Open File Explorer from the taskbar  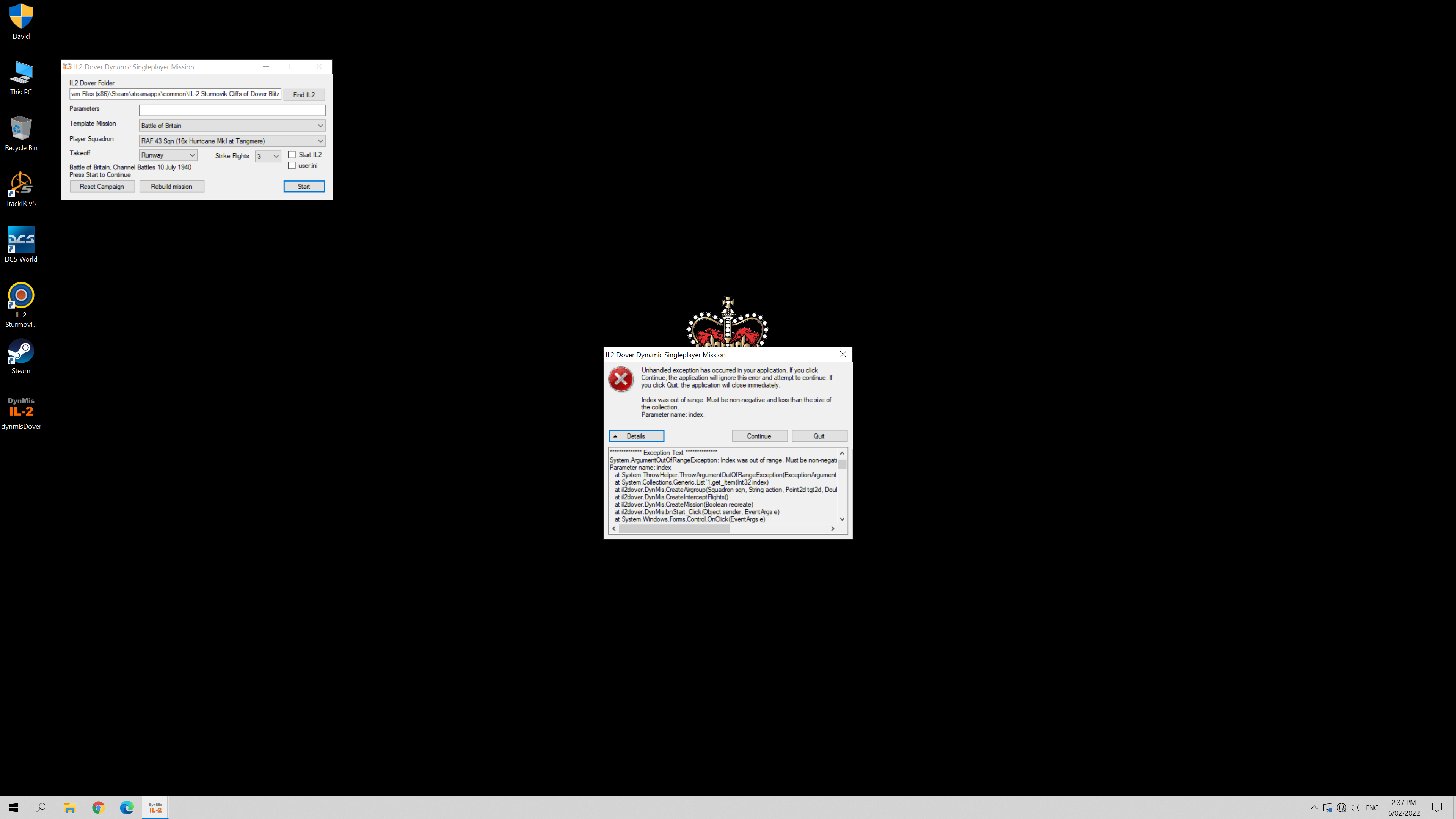coord(69,808)
